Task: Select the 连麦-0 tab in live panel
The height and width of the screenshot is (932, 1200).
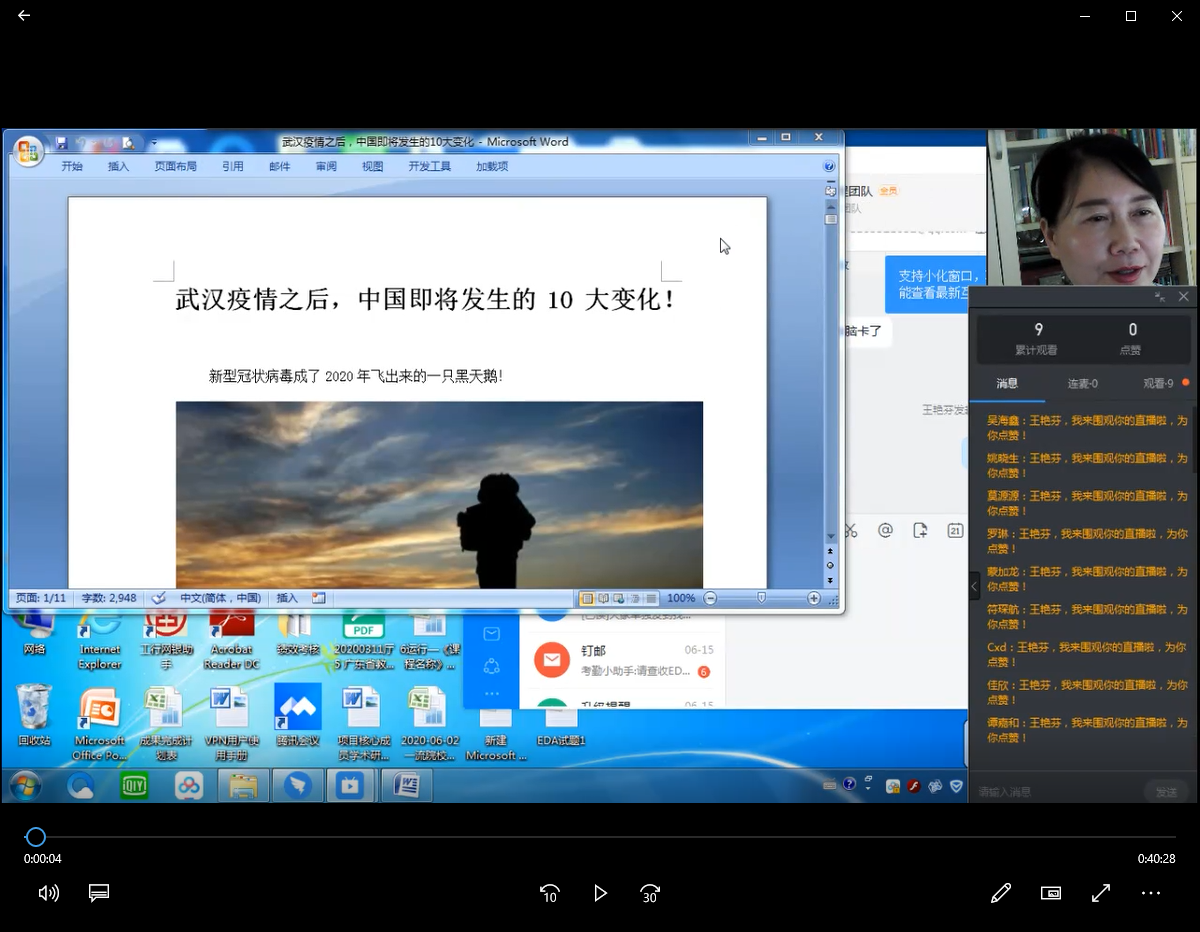Action: coord(1082,383)
